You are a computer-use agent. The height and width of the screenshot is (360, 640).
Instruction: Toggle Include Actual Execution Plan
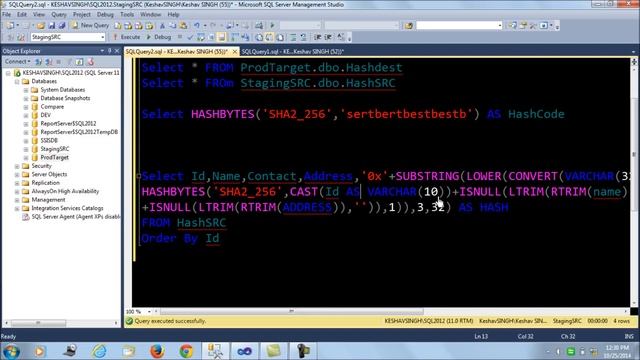235,37
